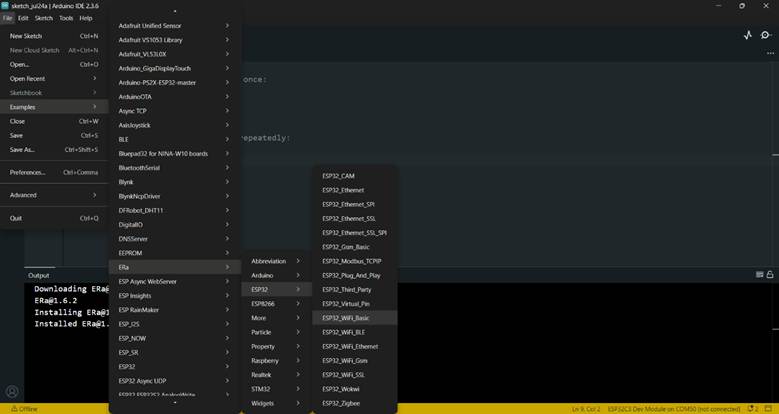Open ESP32_Plug_And_Play example
Viewport: 779px width, 414px height.
click(x=355, y=275)
